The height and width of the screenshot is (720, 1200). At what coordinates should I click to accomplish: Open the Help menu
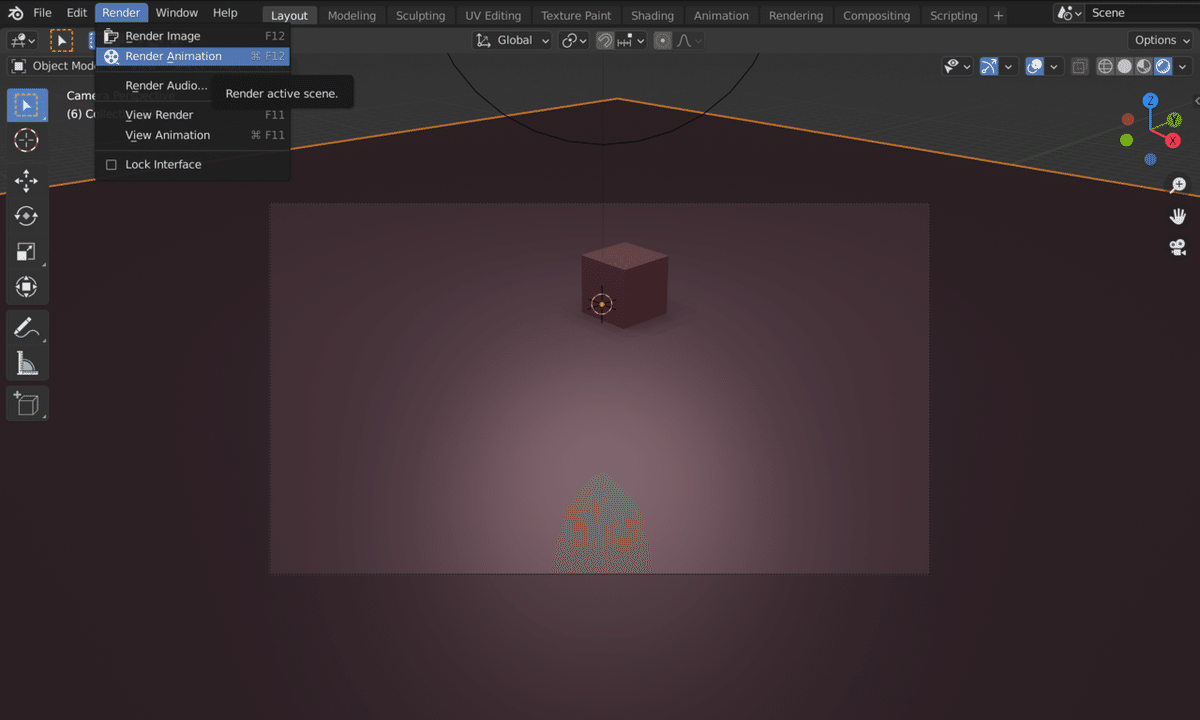pyautogui.click(x=225, y=13)
